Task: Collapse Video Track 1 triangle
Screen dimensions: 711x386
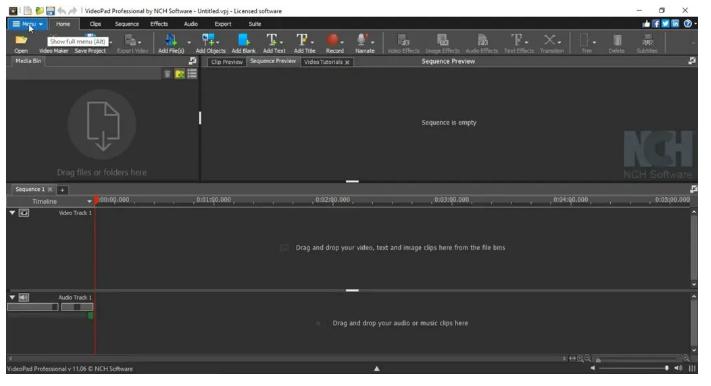Action: (x=12, y=213)
